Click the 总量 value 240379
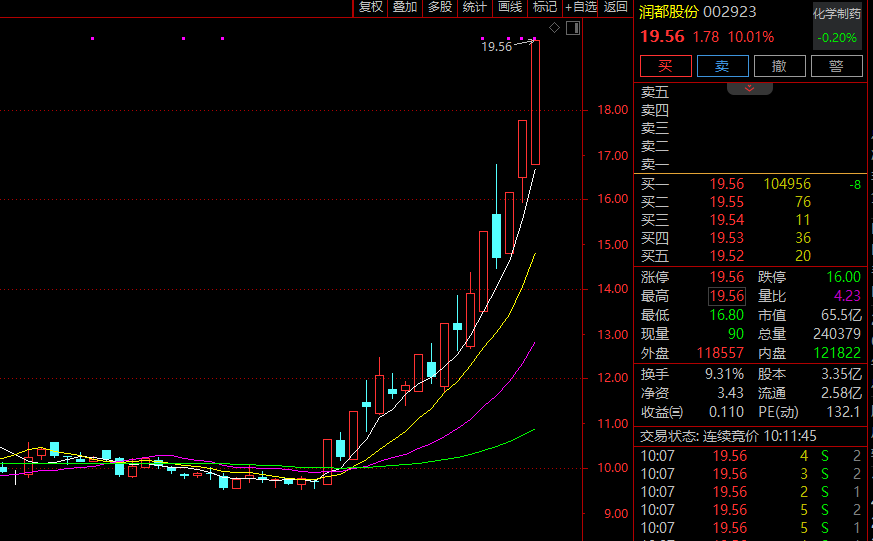The width and height of the screenshot is (873, 541). pos(837,334)
